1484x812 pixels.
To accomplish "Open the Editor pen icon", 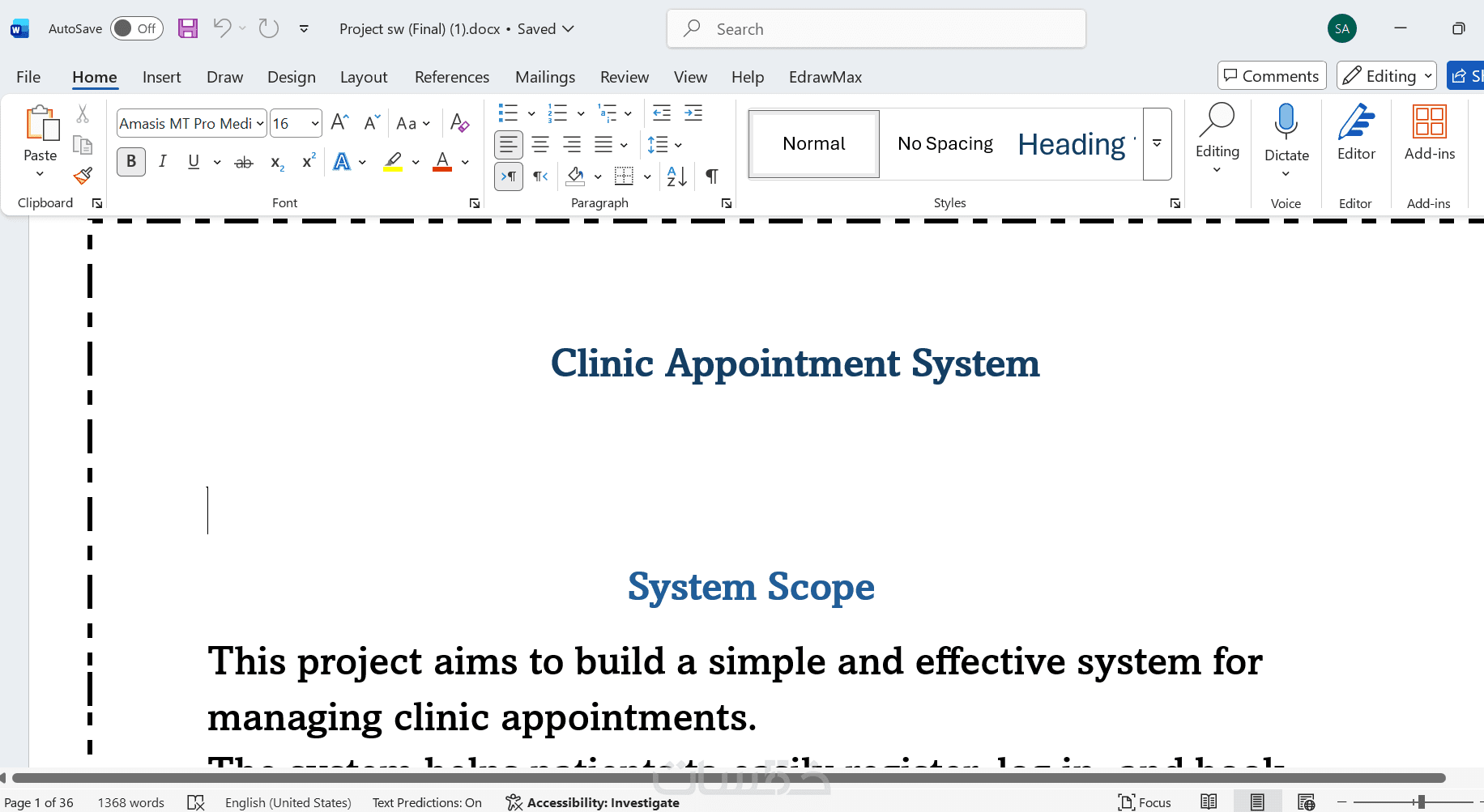I will pos(1356,122).
